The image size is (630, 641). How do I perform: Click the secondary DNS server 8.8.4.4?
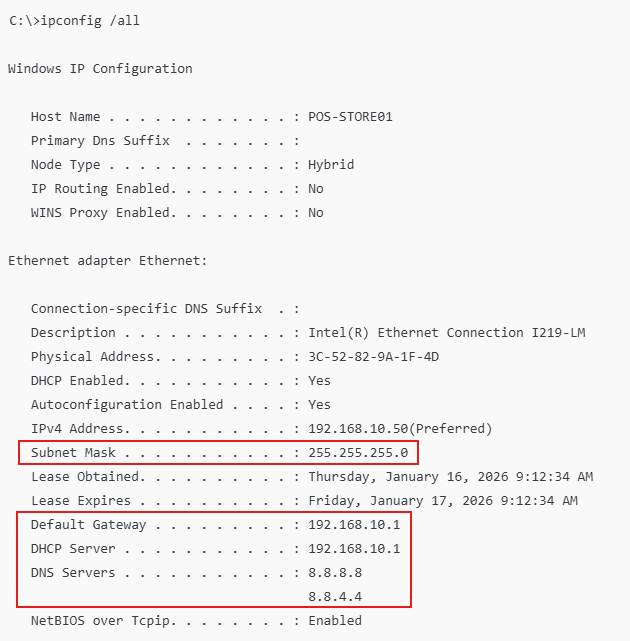[x=335, y=597]
